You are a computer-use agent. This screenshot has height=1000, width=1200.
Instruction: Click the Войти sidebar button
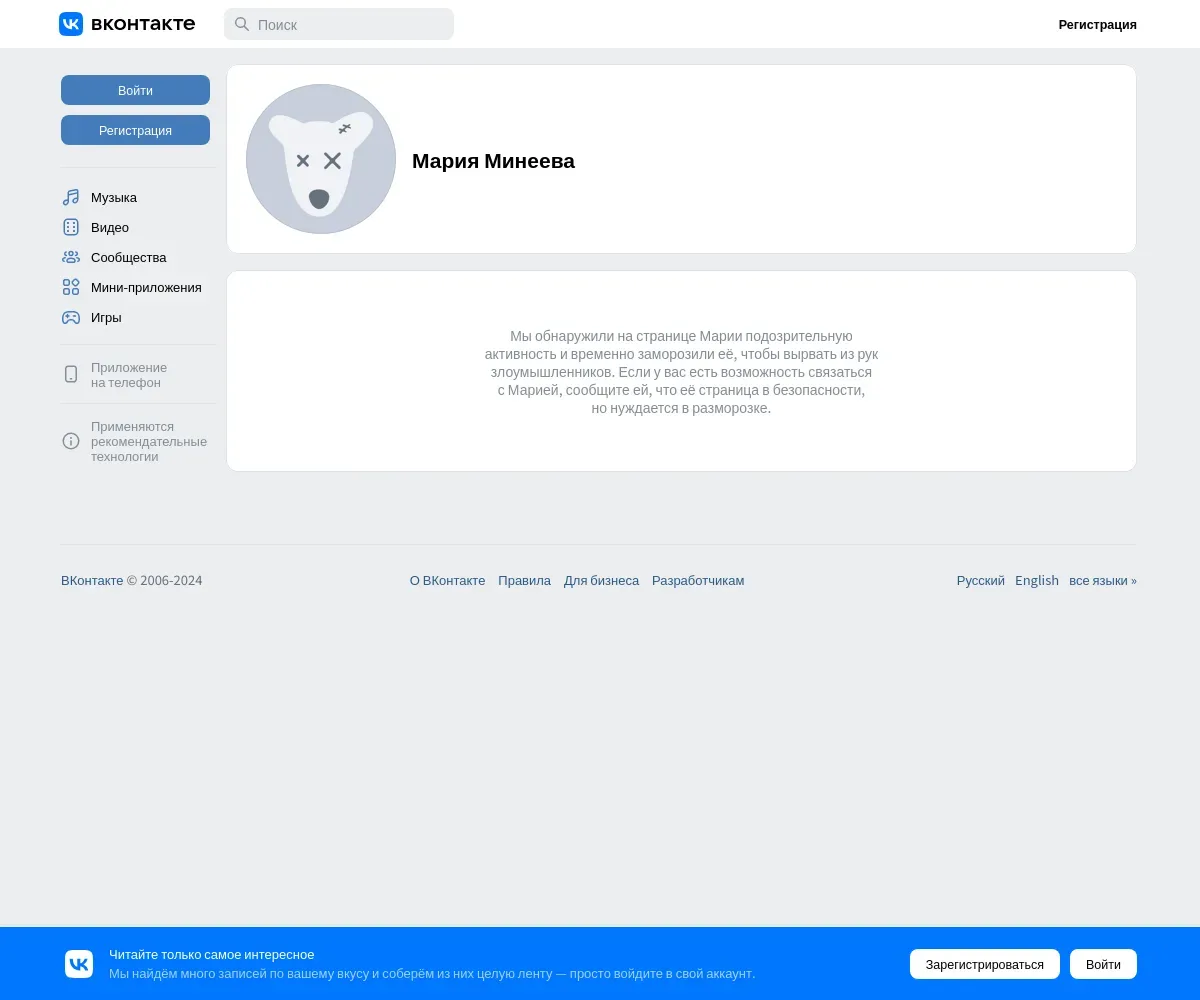[135, 90]
